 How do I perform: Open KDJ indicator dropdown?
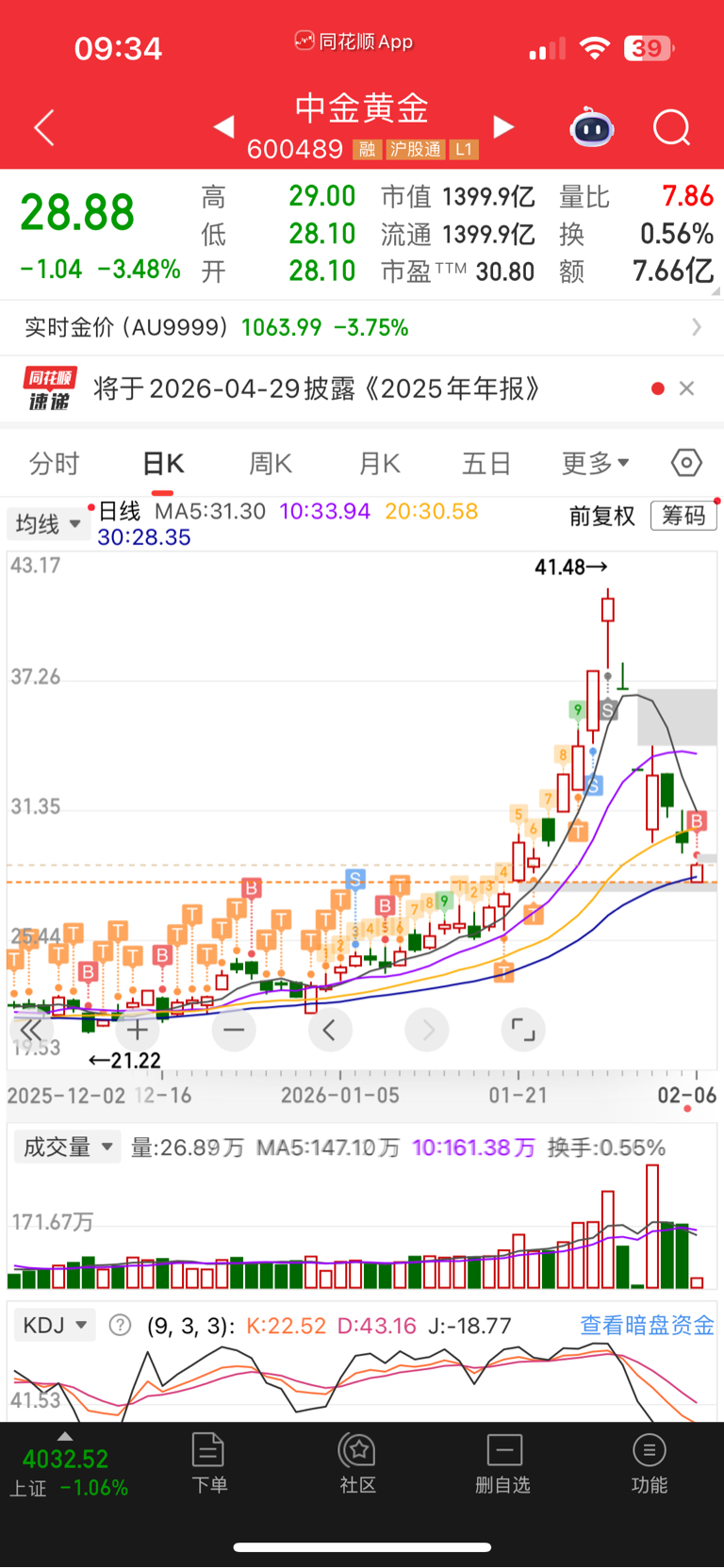pyautogui.click(x=56, y=1325)
